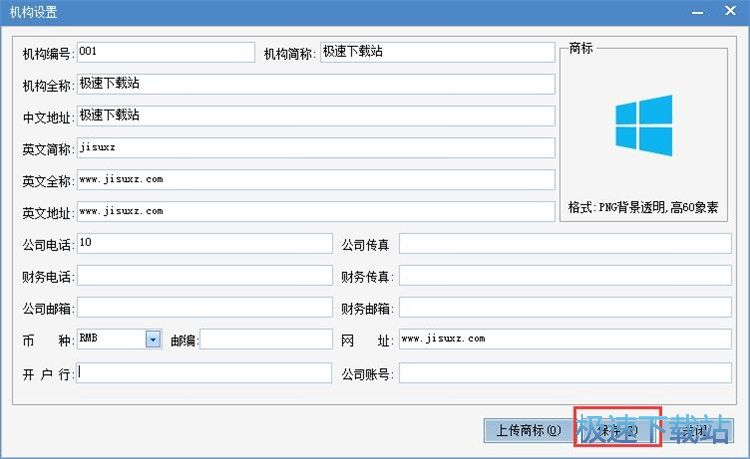Click the 英文简称 field with jisuxz

coord(316,148)
